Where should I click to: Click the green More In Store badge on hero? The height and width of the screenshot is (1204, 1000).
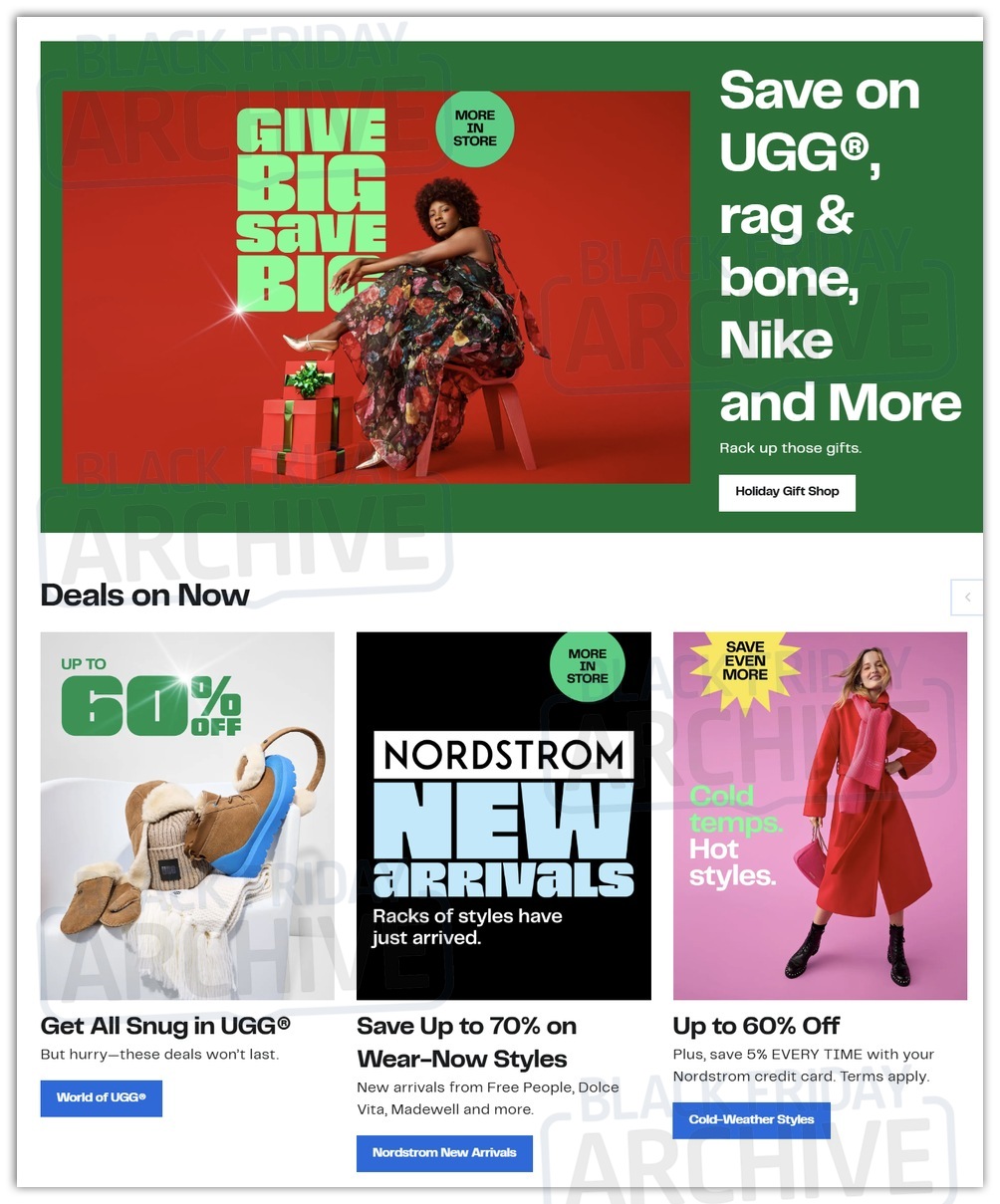coord(475,128)
